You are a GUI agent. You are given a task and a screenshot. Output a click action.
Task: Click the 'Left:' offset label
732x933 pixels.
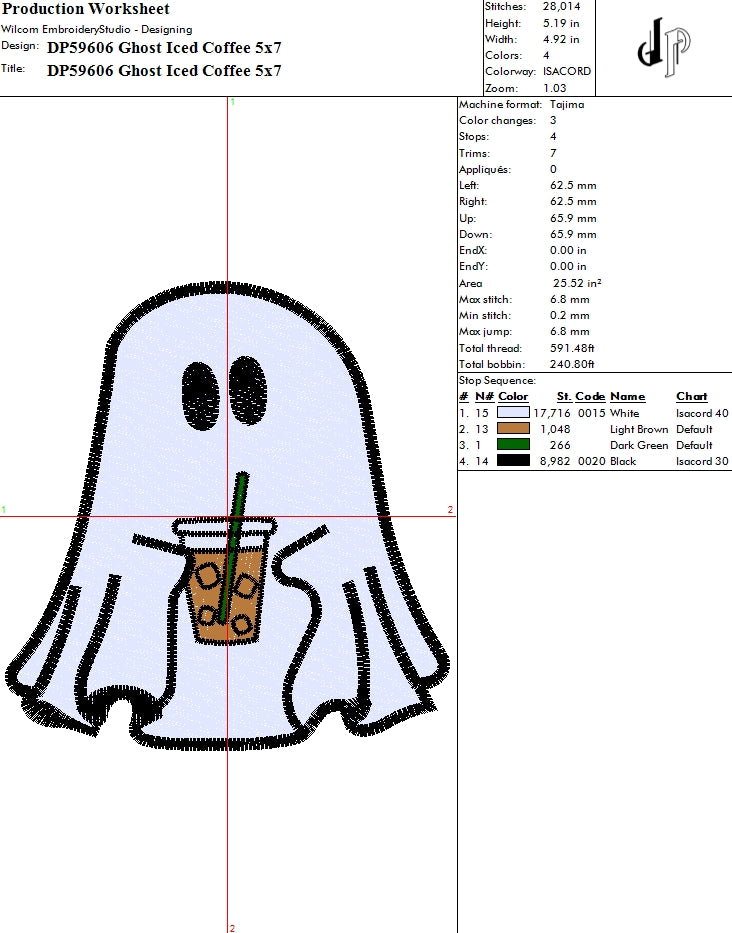click(x=469, y=185)
